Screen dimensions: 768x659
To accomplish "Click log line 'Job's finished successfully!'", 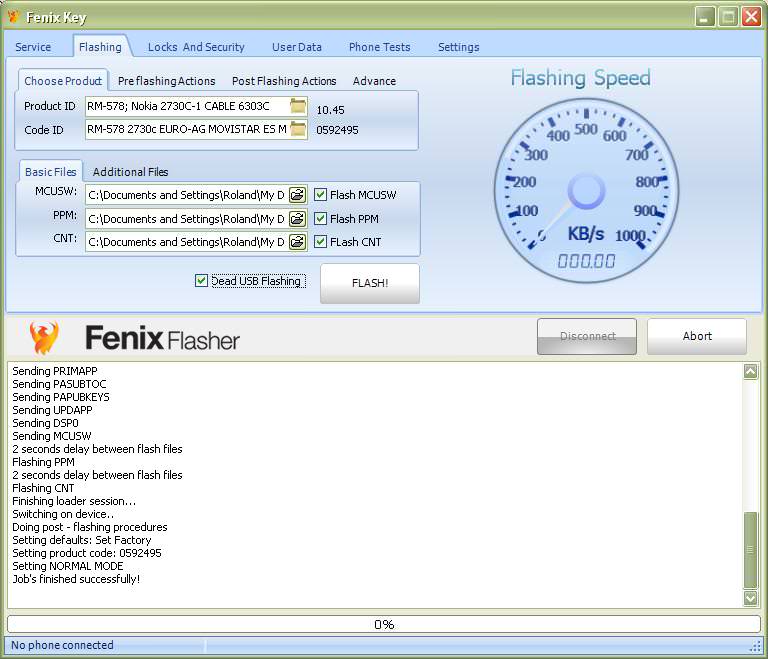I will tap(76, 579).
